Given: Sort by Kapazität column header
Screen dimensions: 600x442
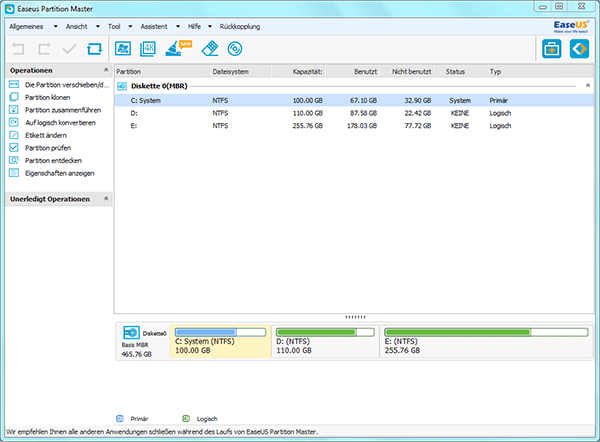Looking at the screenshot, I should click(x=298, y=72).
